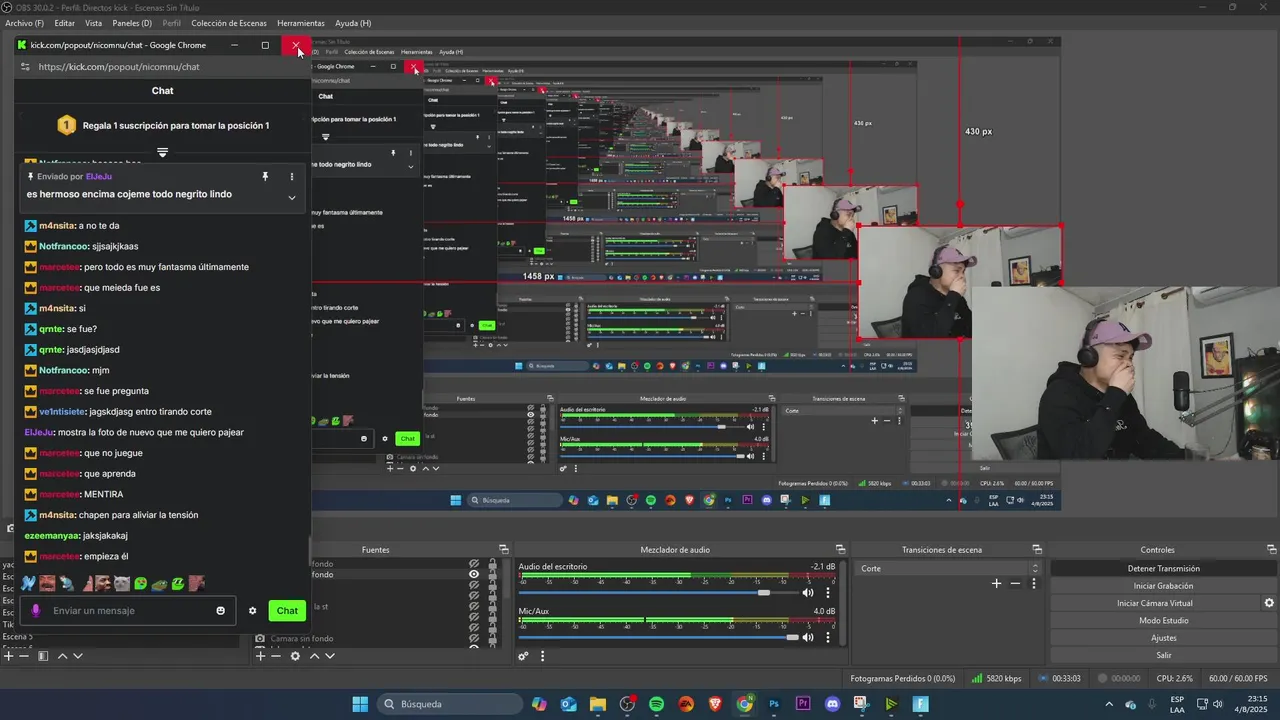This screenshot has width=1280, height=720.
Task: Open source properties gear in Fuentes toolbar
Action: 295,656
